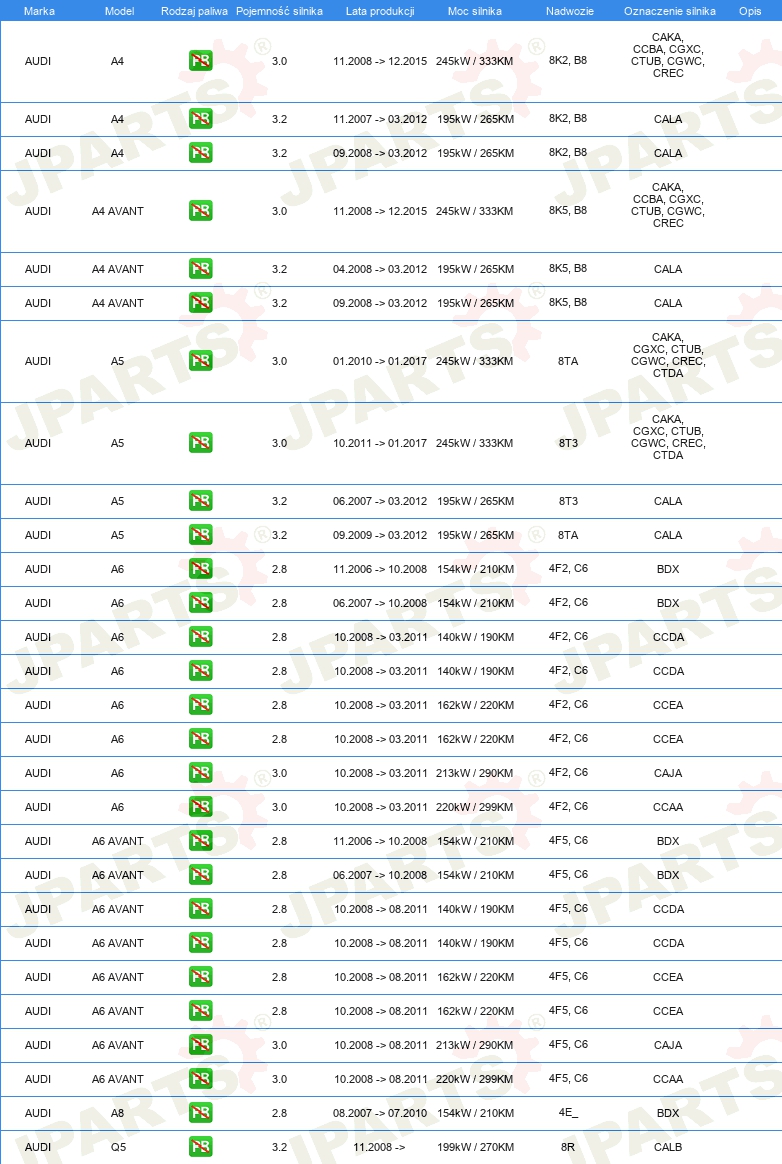The width and height of the screenshot is (782, 1164).
Task: Click engine codes list in A4 AVANT 3.0 row
Action: (x=668, y=205)
